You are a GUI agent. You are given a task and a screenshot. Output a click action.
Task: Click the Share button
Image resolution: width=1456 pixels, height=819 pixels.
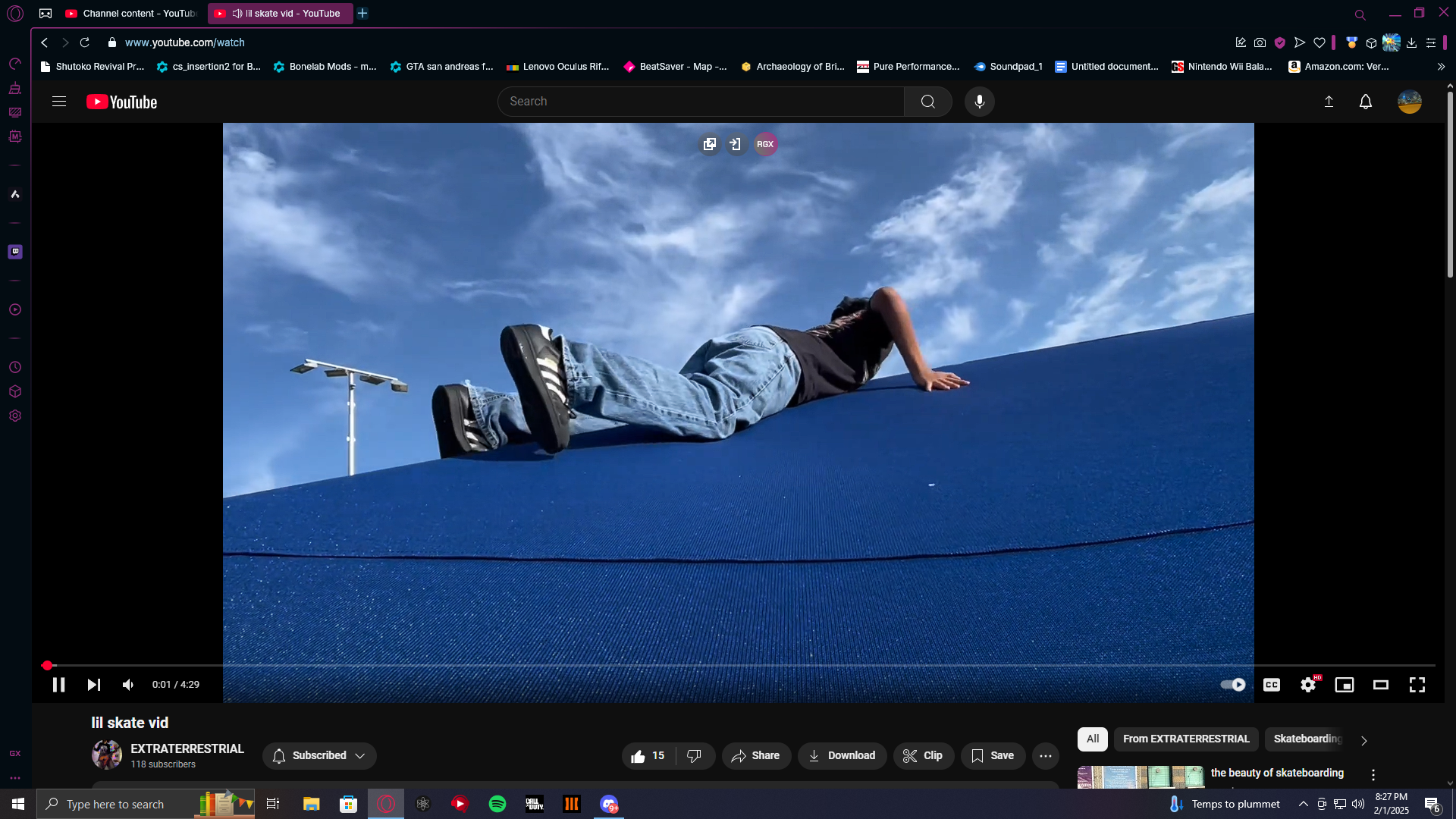[755, 755]
